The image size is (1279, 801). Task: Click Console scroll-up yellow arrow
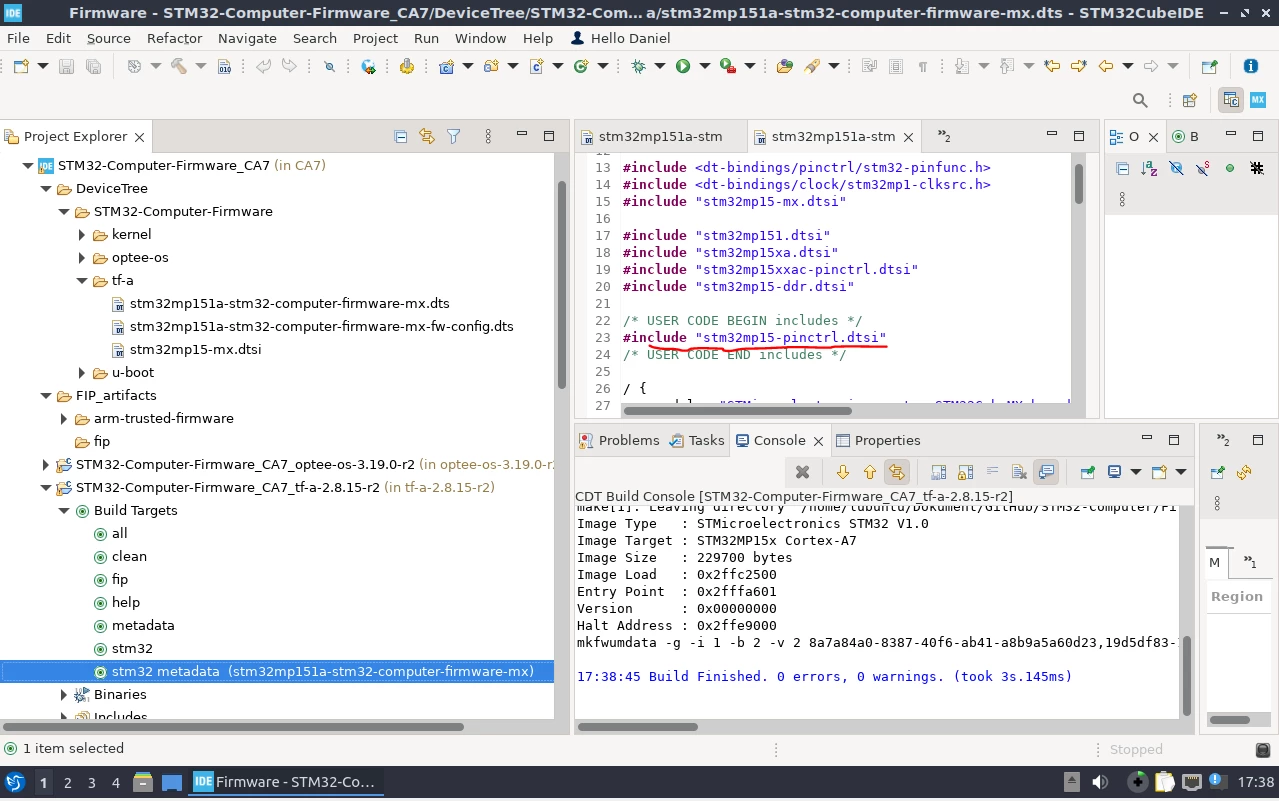[x=869, y=472]
